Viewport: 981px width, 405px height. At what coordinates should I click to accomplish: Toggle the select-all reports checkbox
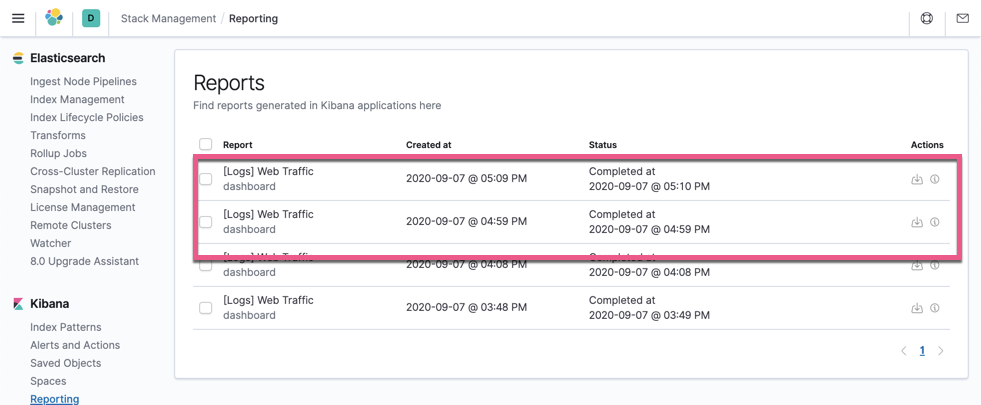[x=206, y=145]
